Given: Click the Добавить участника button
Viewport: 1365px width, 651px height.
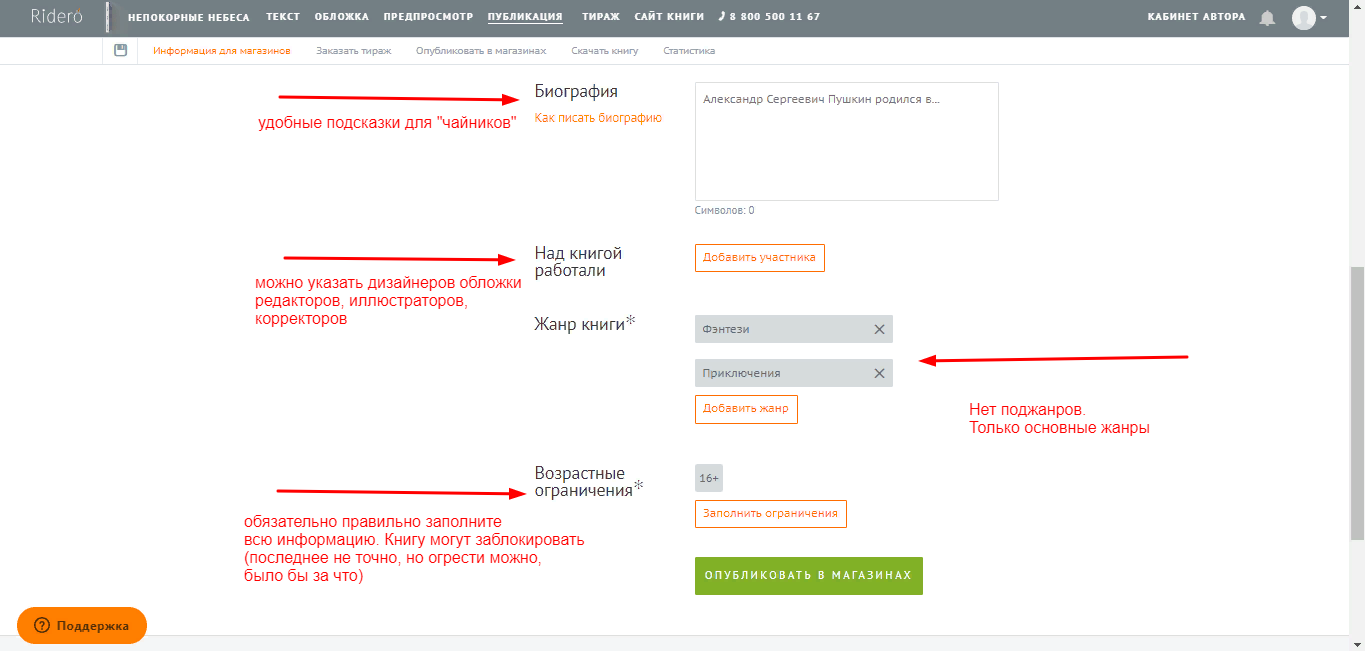Looking at the screenshot, I should (x=759, y=257).
